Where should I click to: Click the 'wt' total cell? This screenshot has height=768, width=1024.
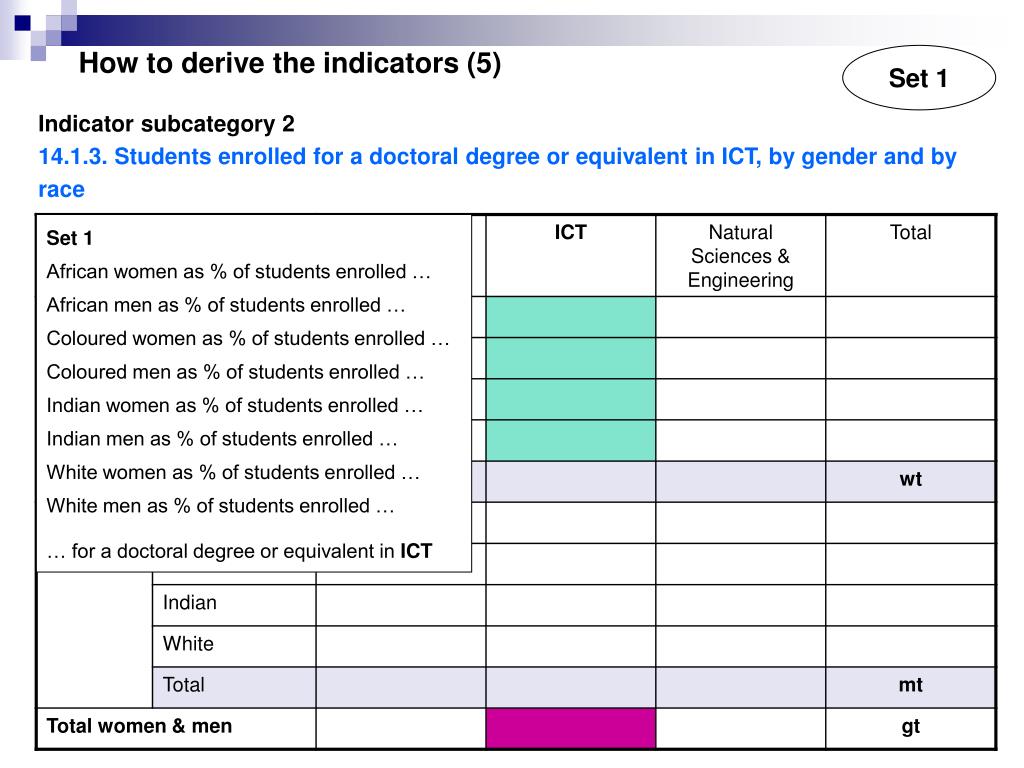point(910,481)
